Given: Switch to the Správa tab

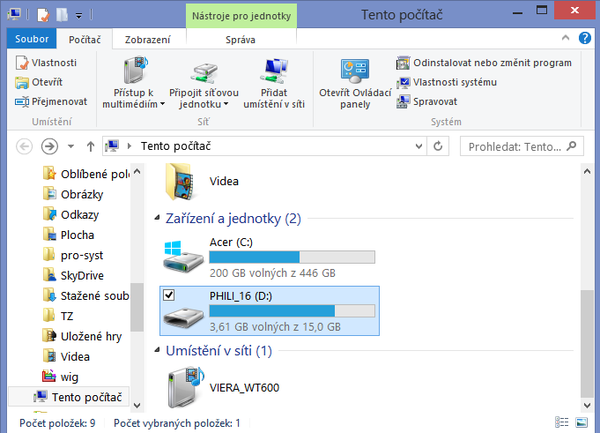Looking at the screenshot, I should click(240, 39).
